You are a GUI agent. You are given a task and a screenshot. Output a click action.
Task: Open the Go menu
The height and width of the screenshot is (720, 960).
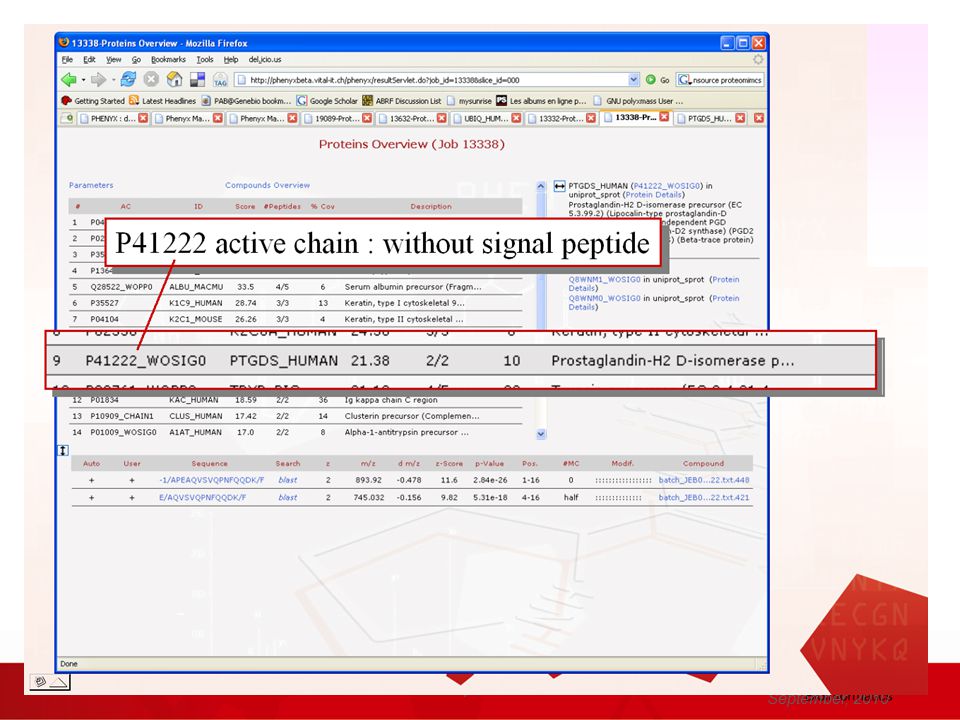click(x=136, y=59)
